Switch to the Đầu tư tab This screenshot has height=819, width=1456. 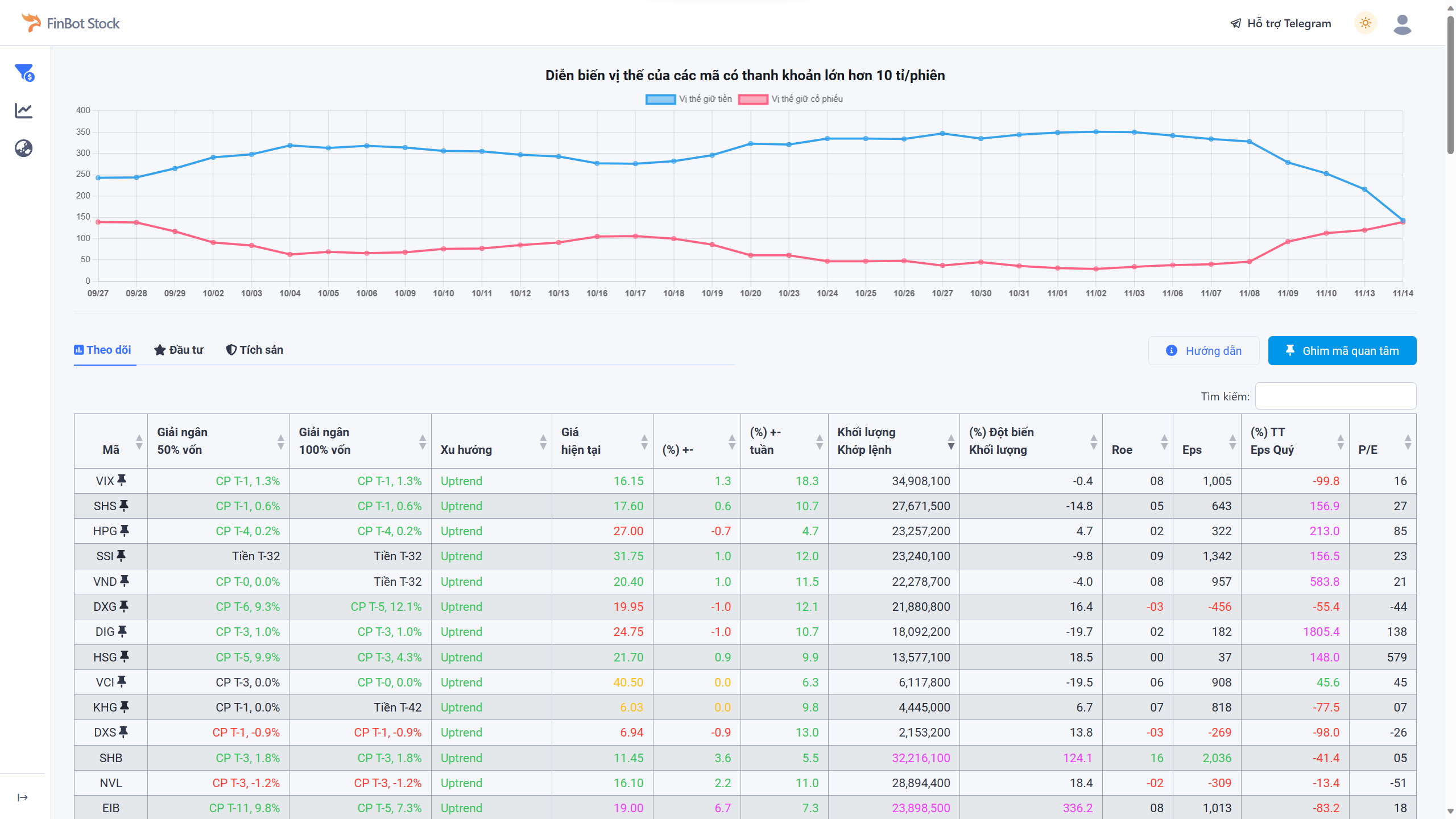pyautogui.click(x=179, y=350)
